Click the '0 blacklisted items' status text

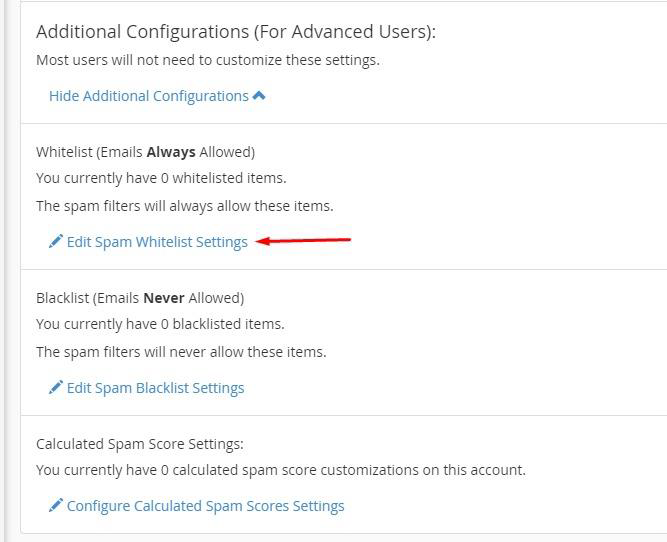pos(160,324)
